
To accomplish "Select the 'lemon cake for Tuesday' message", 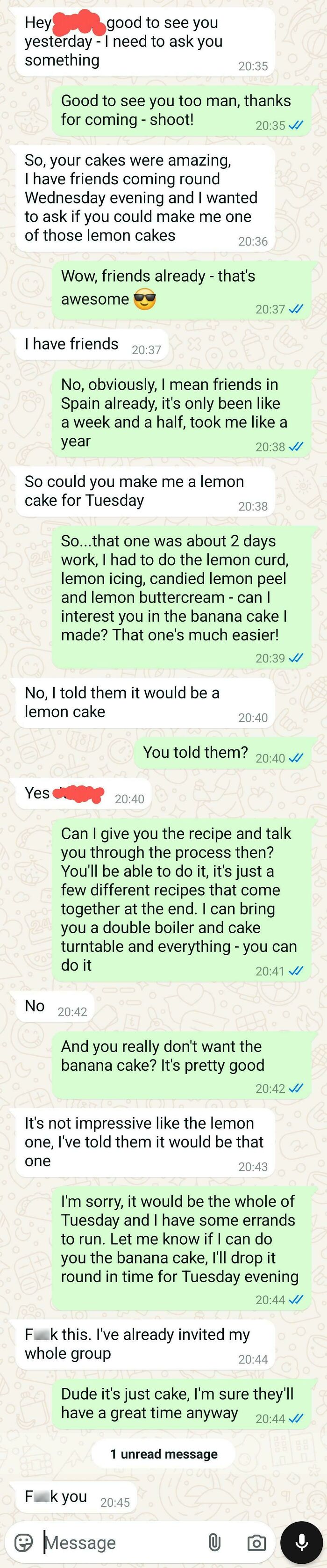I will 145,492.
